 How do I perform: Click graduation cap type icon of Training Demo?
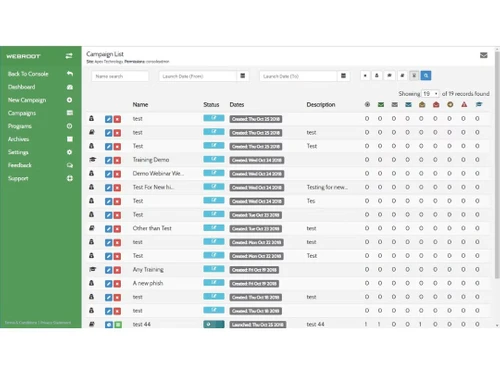coord(92,160)
